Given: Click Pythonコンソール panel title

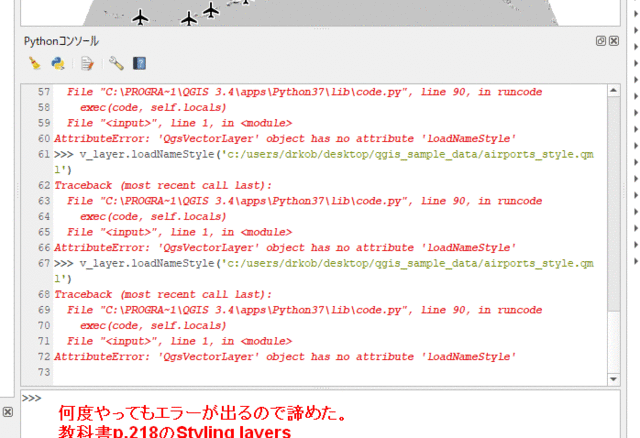Looking at the screenshot, I should click(x=61, y=41).
